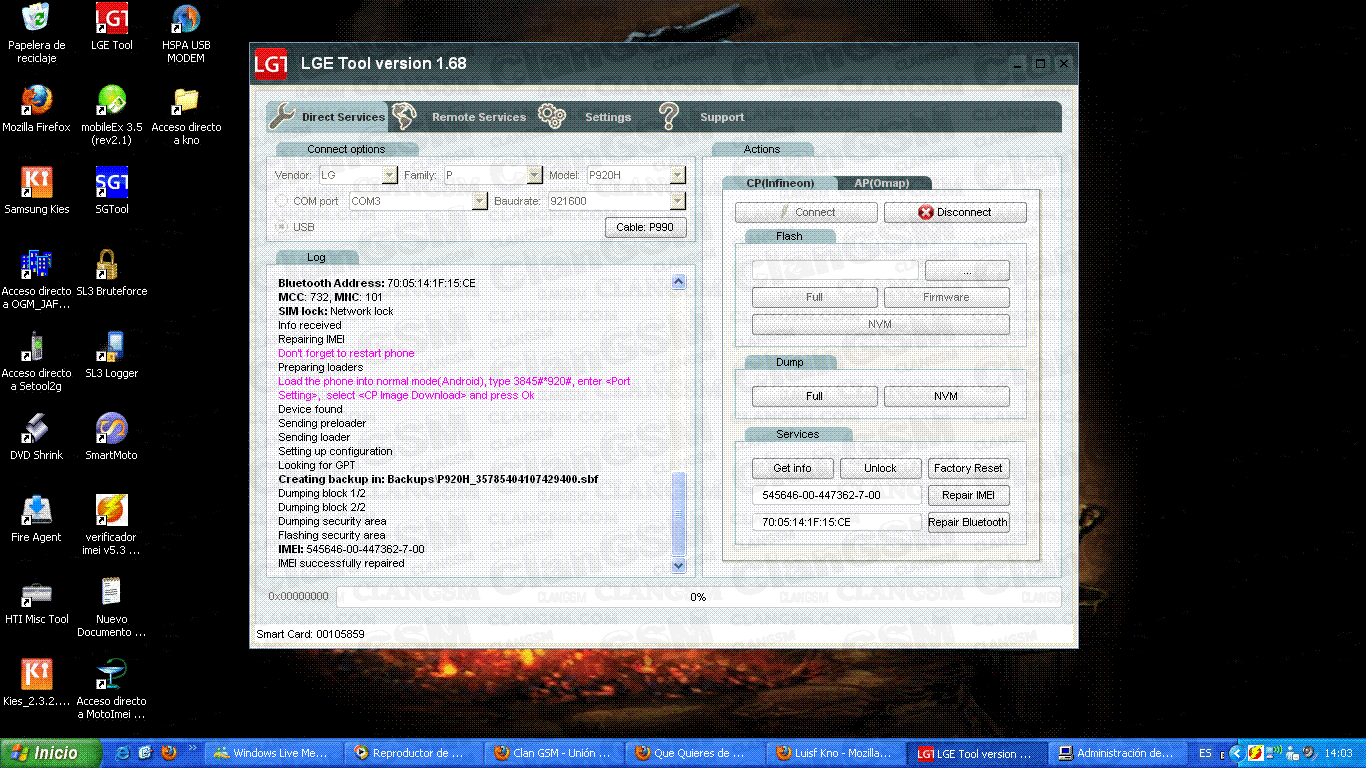Screen dimensions: 1366x768
Task: Click the Unlock button in Services
Action: [880, 468]
